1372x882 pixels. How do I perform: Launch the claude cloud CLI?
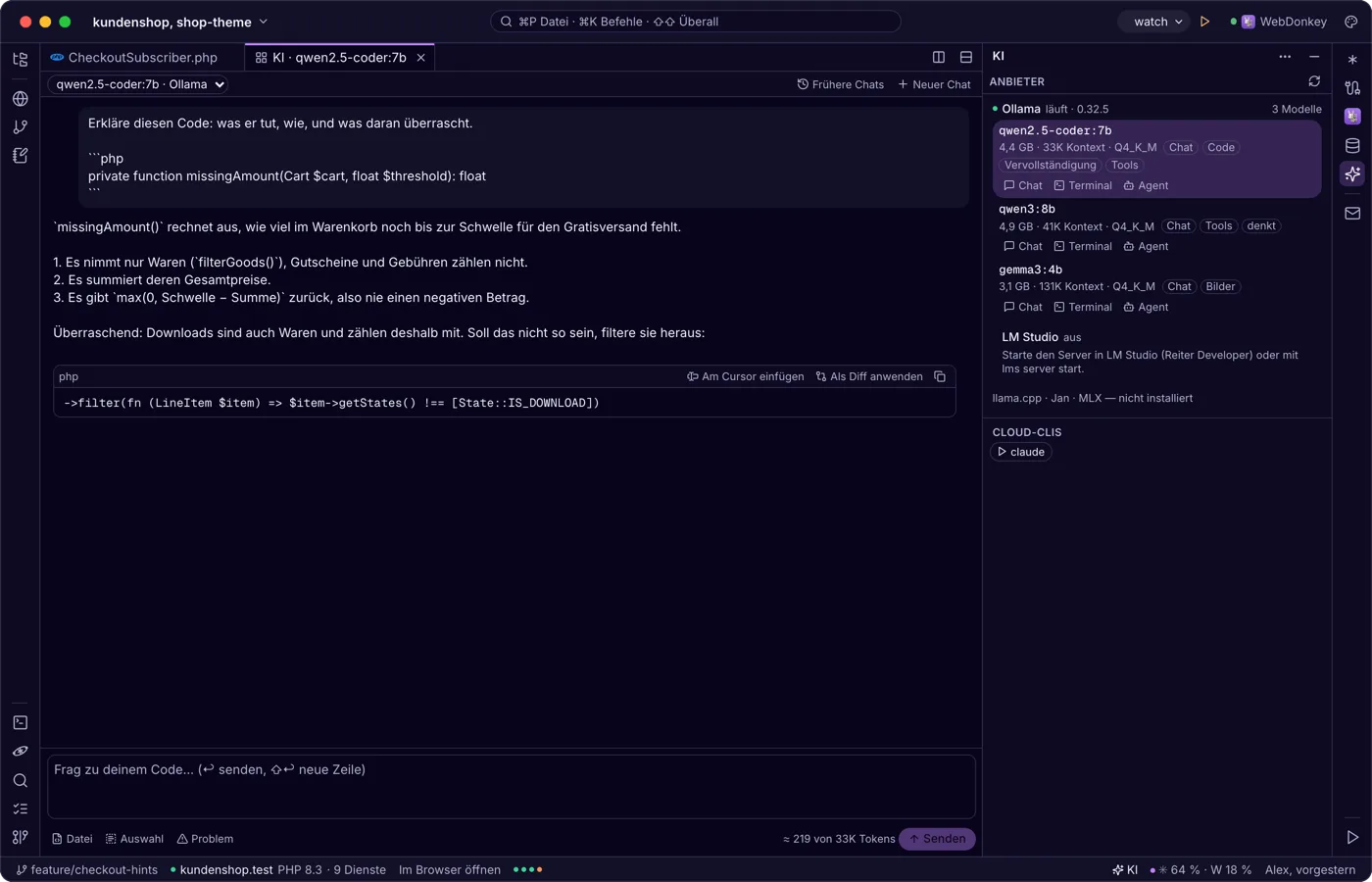[x=1020, y=452]
